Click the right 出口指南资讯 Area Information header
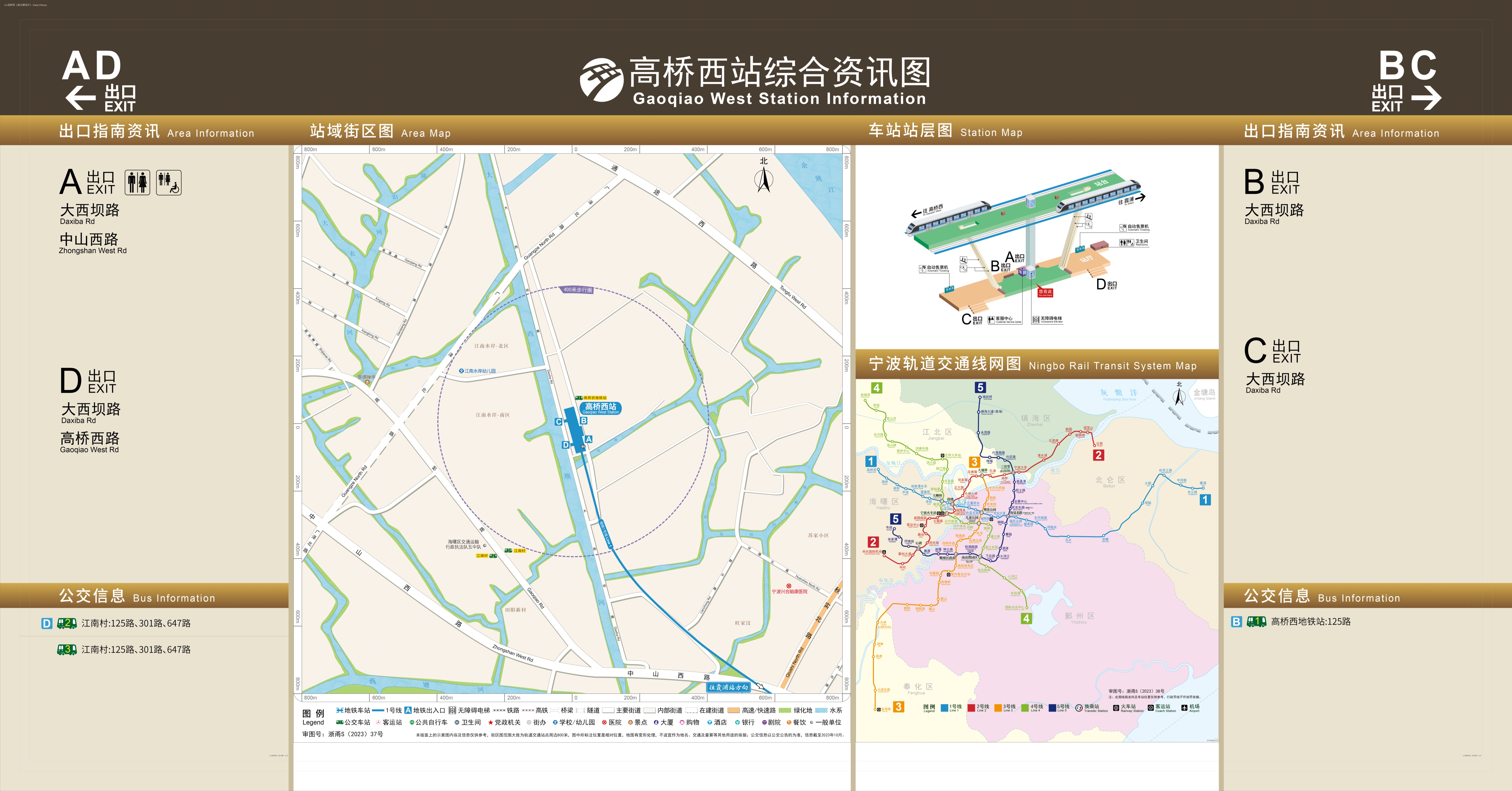 [1342, 131]
